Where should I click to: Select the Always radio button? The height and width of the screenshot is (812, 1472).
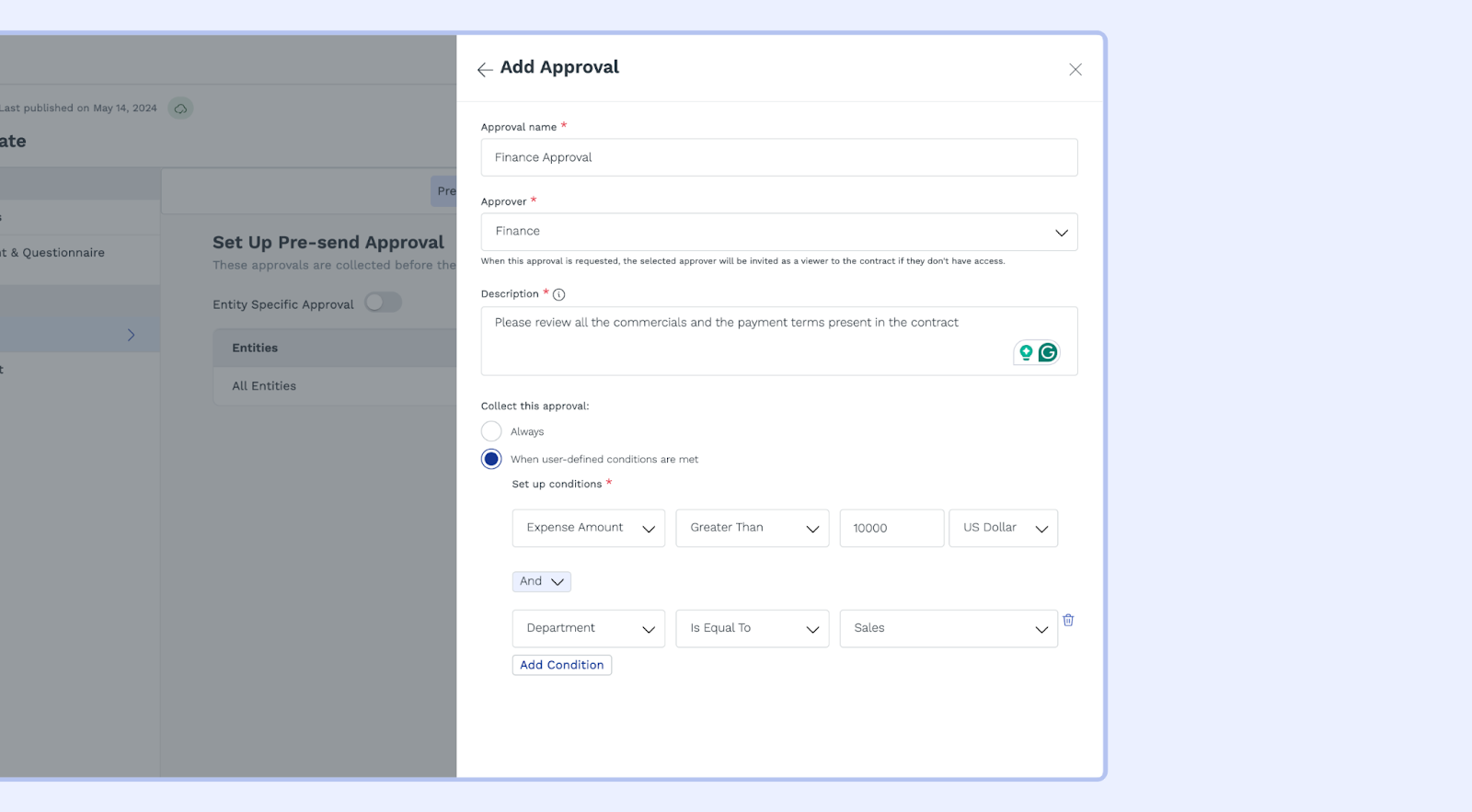[491, 431]
